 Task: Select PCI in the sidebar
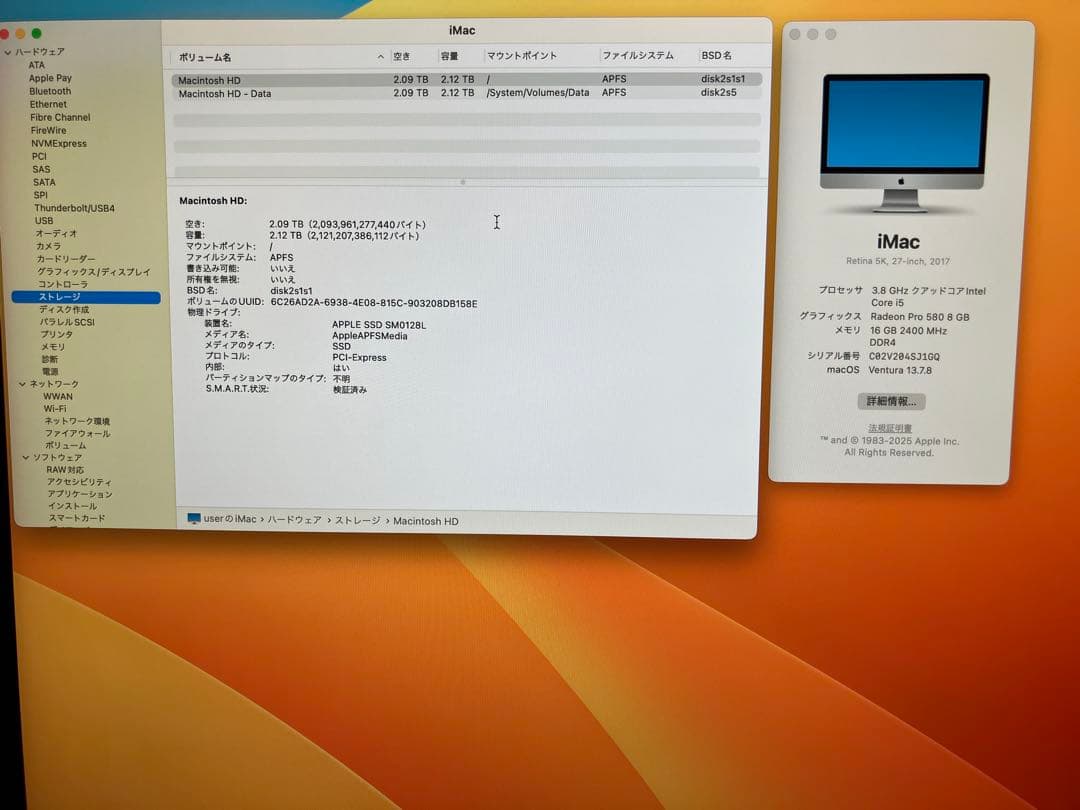(x=39, y=156)
